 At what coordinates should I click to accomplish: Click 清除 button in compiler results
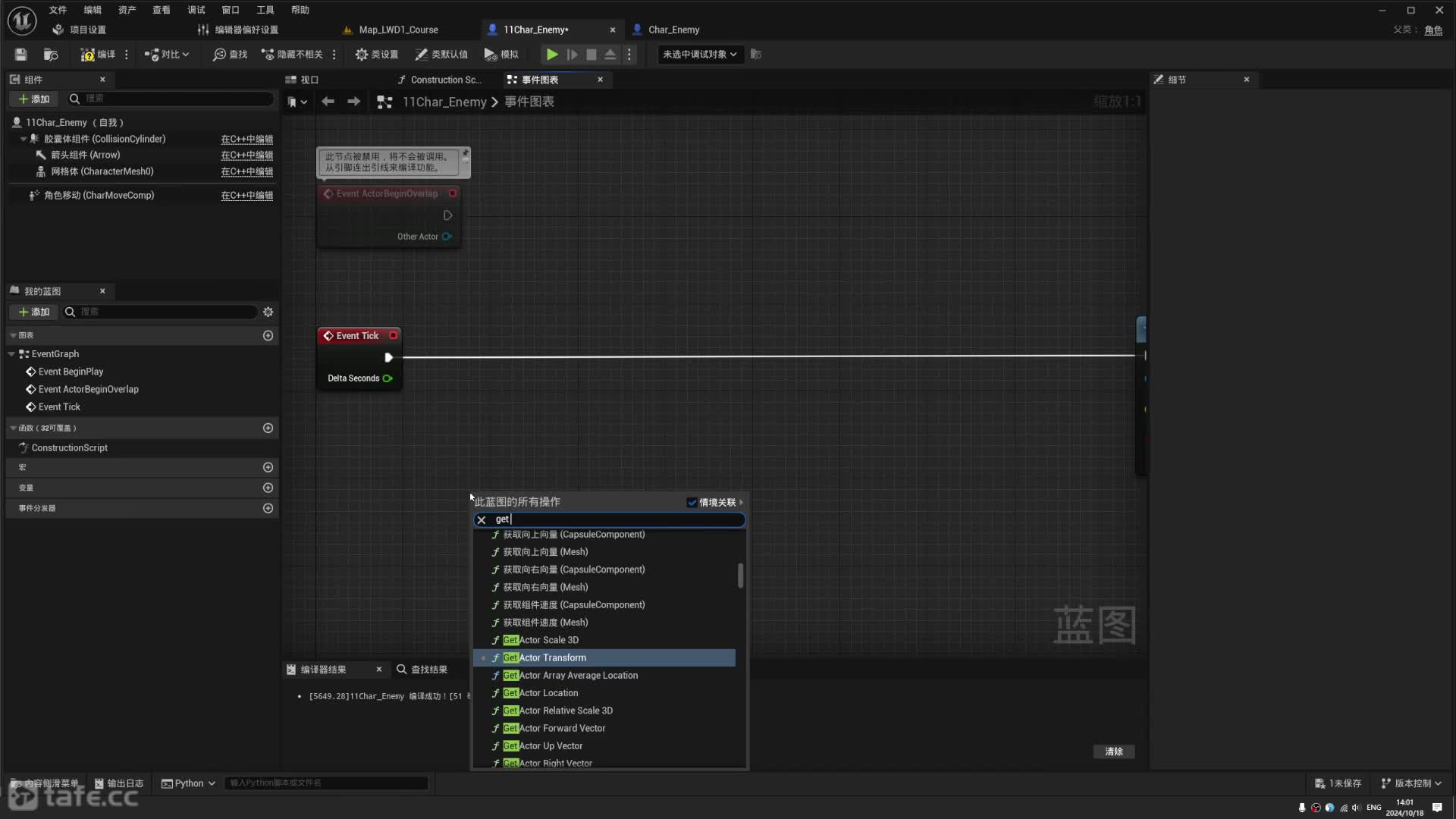click(x=1113, y=752)
